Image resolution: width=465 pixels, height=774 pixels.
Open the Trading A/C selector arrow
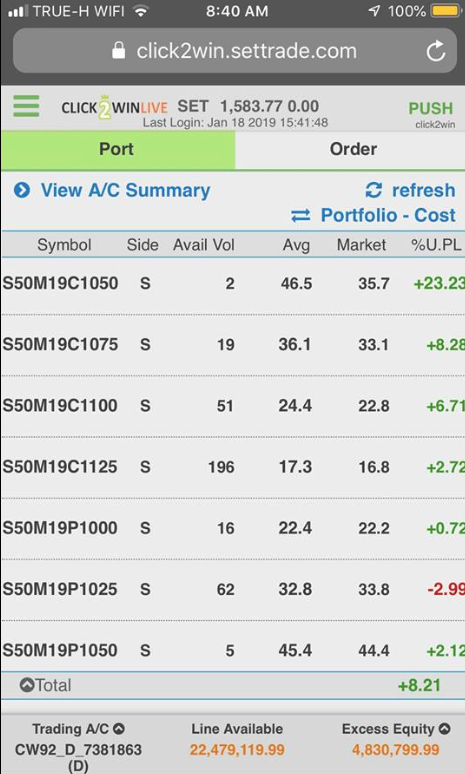pos(119,729)
